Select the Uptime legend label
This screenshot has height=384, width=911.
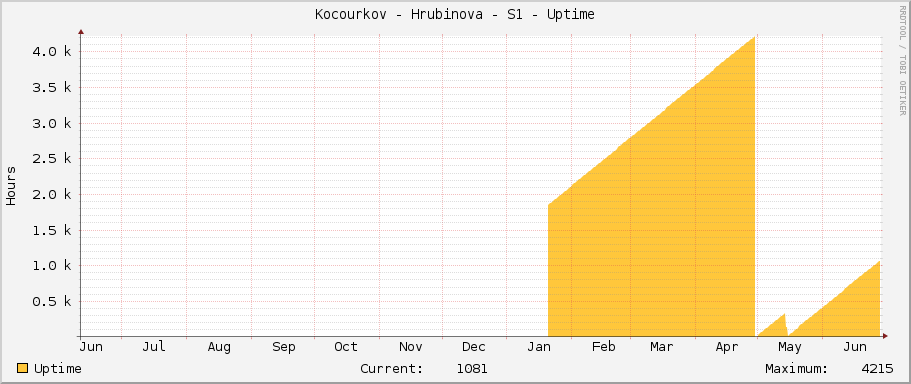point(58,369)
